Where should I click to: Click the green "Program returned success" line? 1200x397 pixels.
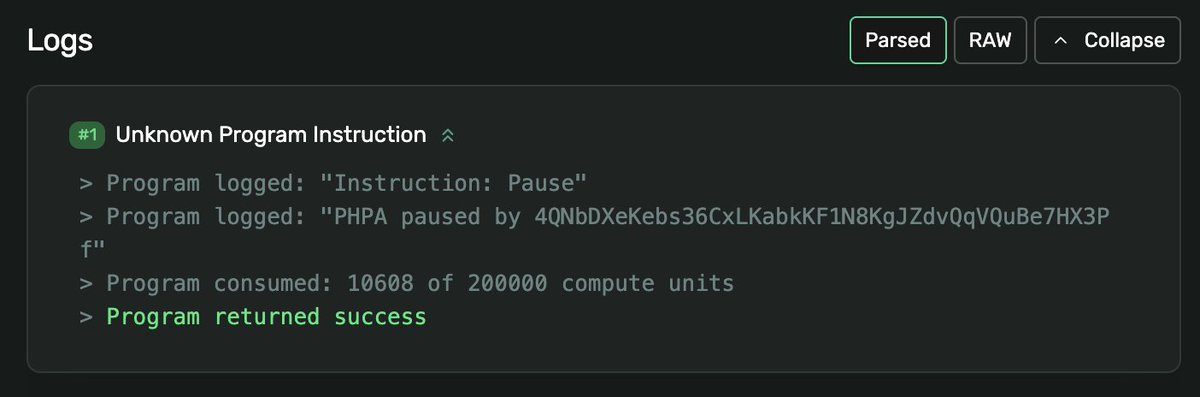click(x=266, y=317)
